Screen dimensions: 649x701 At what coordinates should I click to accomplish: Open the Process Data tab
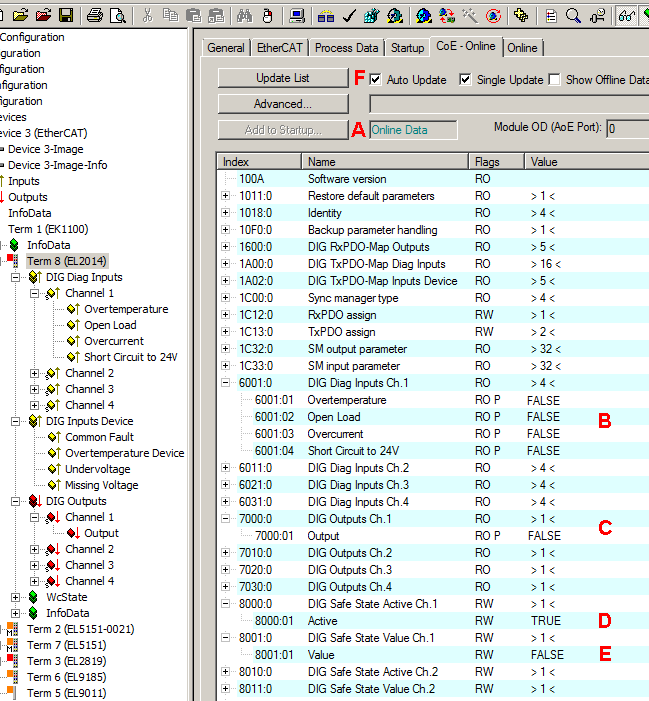pyautogui.click(x=346, y=48)
